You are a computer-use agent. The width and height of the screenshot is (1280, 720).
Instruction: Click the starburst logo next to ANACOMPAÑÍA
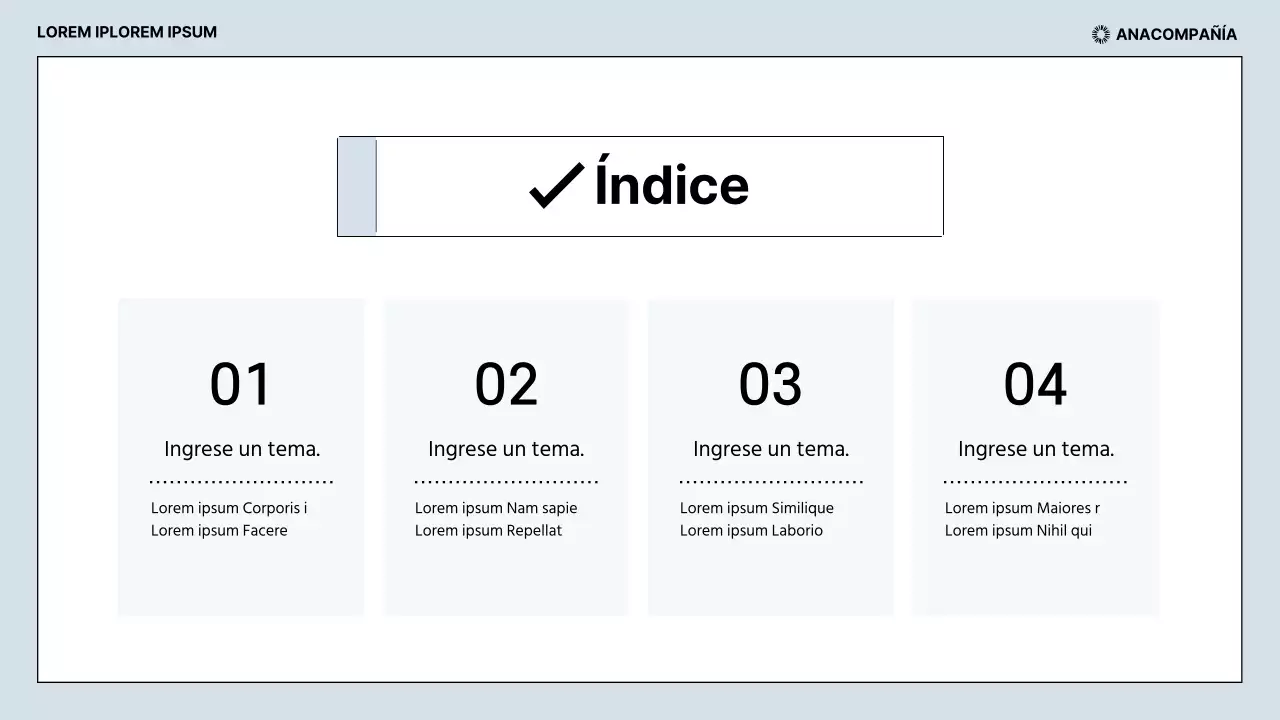coord(1101,34)
